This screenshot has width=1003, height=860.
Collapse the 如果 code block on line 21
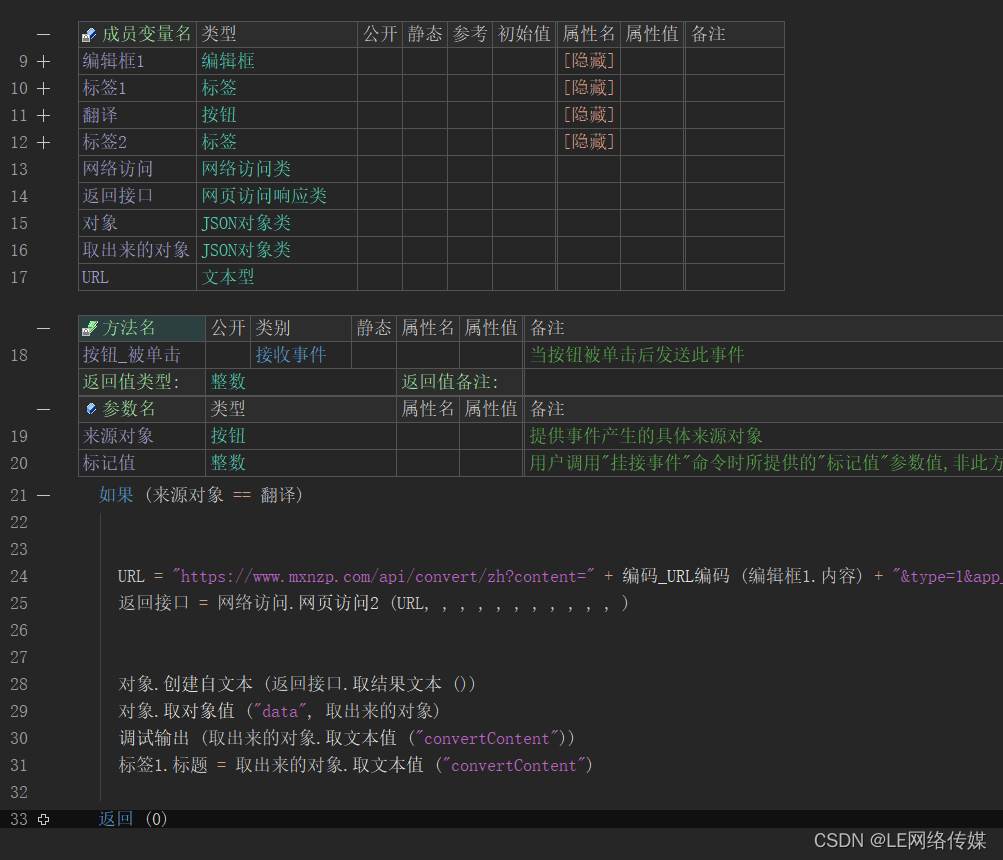41,494
